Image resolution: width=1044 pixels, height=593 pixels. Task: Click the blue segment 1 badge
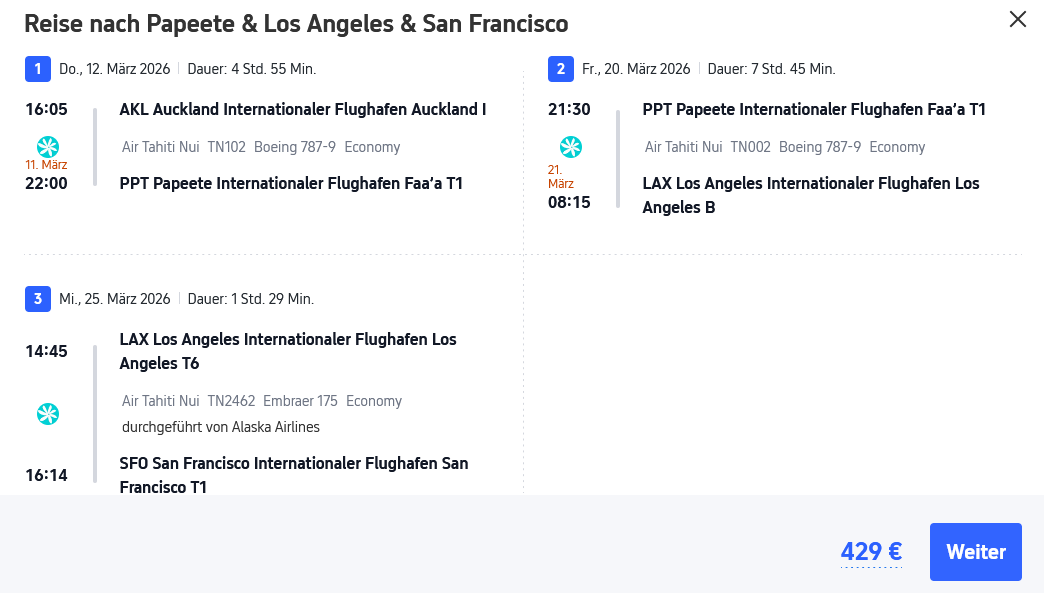37,69
